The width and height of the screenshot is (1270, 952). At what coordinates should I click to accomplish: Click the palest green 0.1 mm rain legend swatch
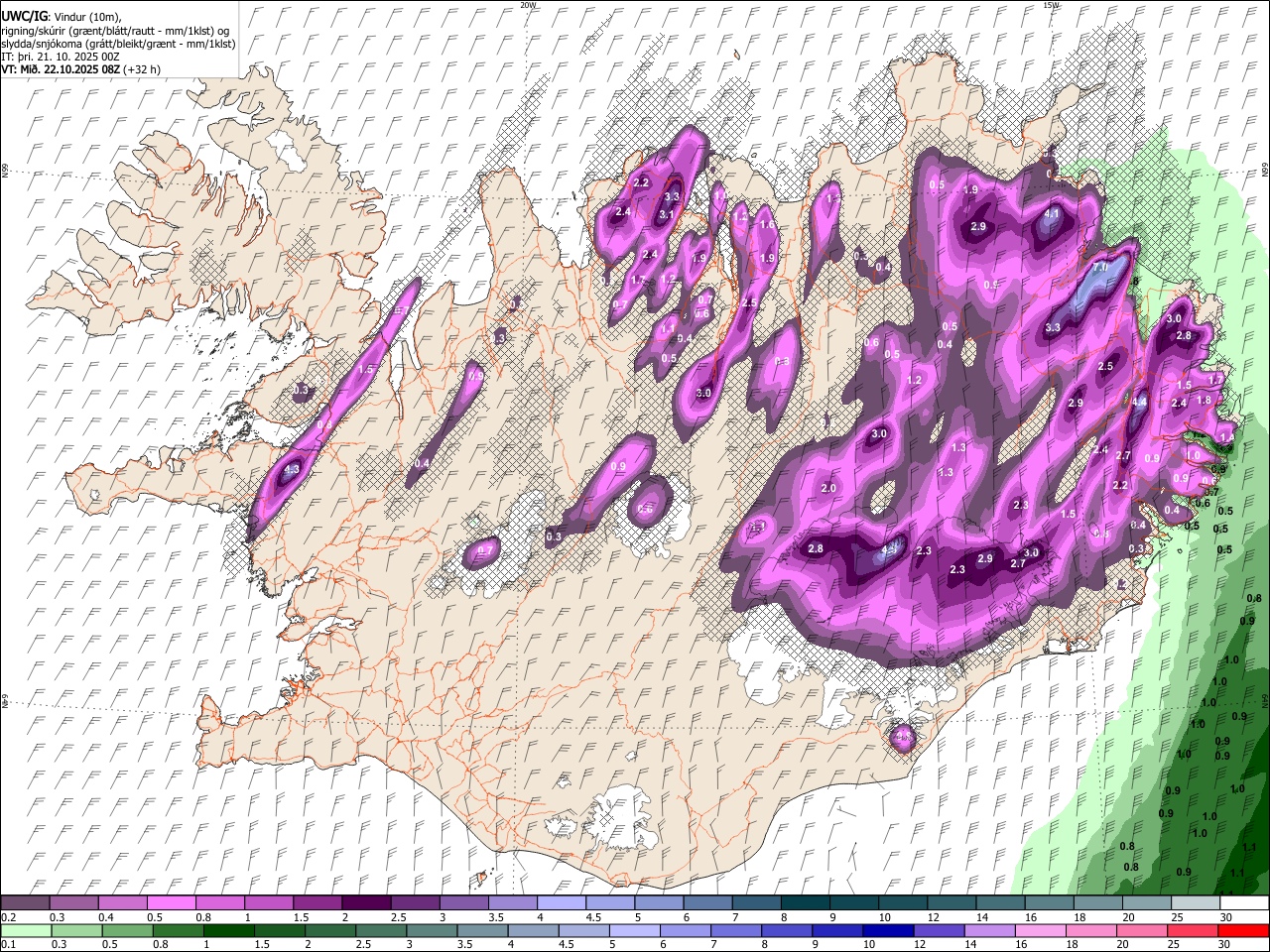(x=26, y=930)
